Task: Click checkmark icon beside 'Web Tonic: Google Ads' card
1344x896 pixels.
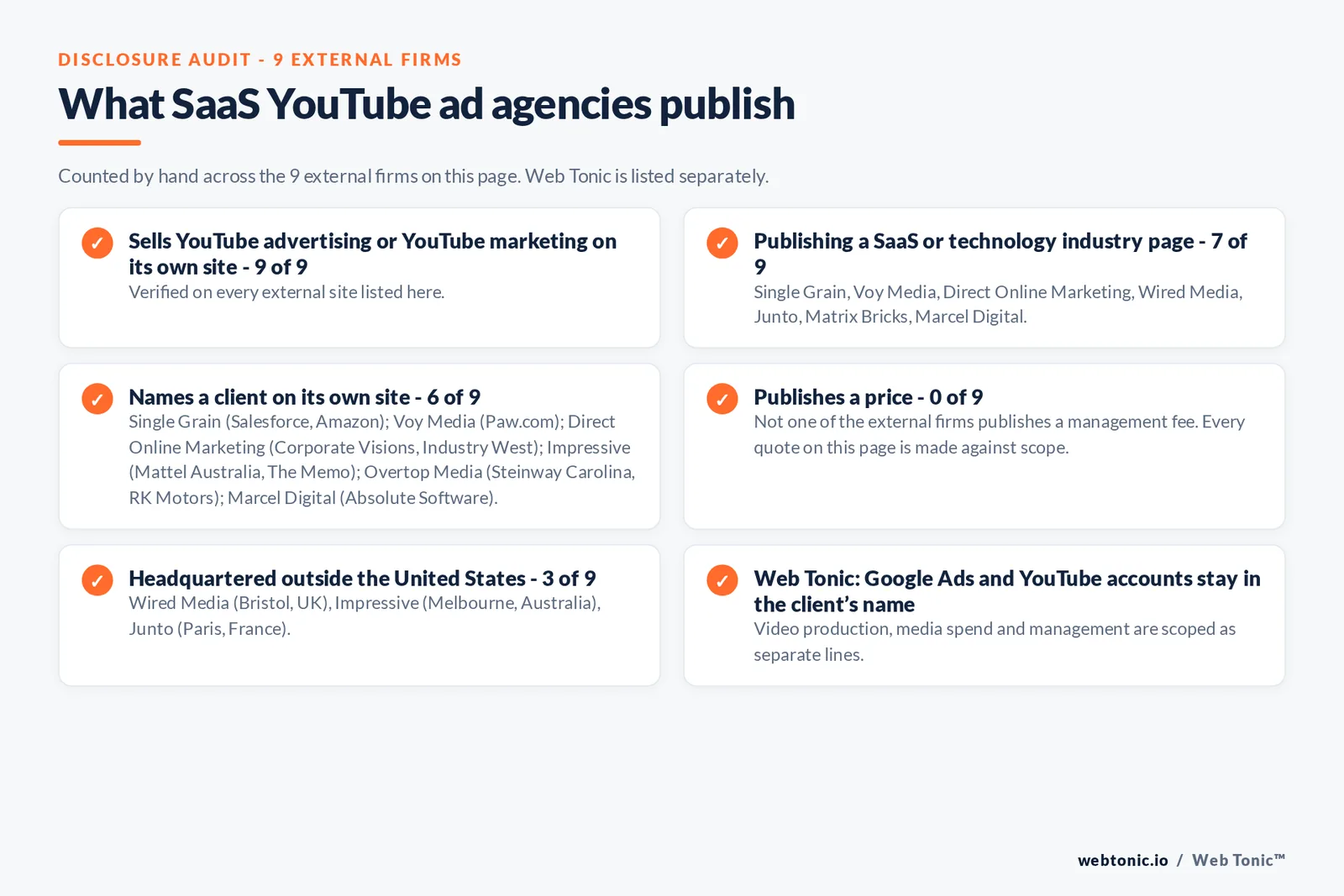Action: [722, 580]
